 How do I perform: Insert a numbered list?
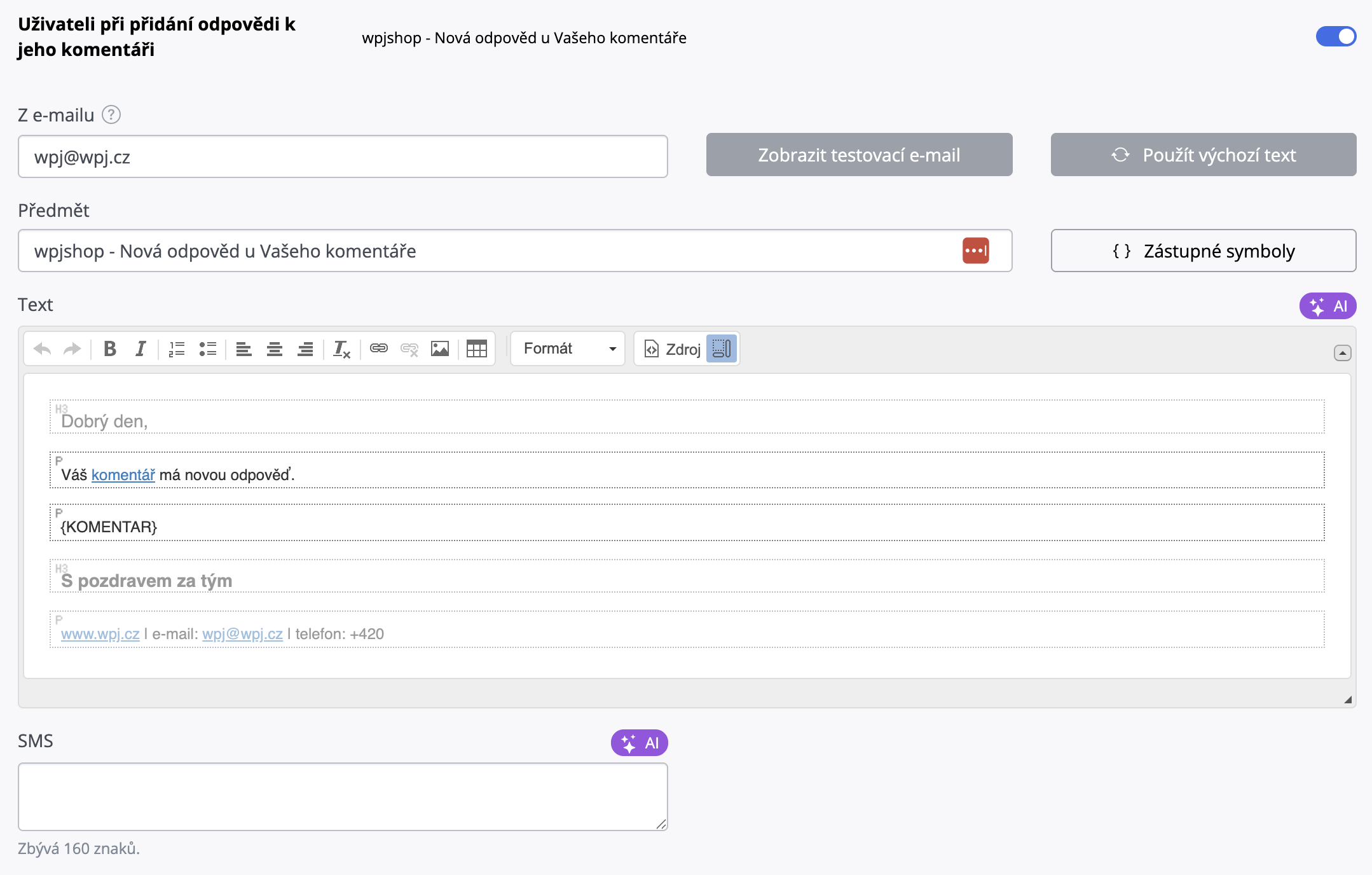[177, 348]
